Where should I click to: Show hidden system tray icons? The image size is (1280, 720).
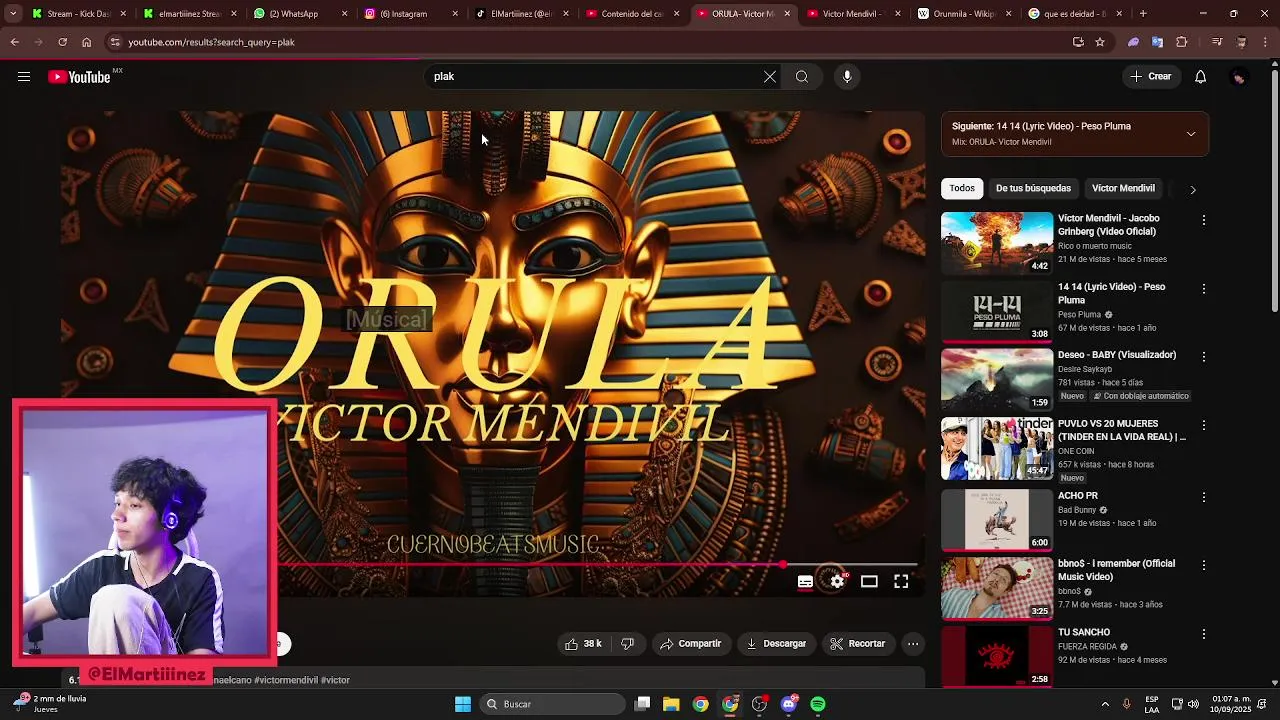(1105, 704)
